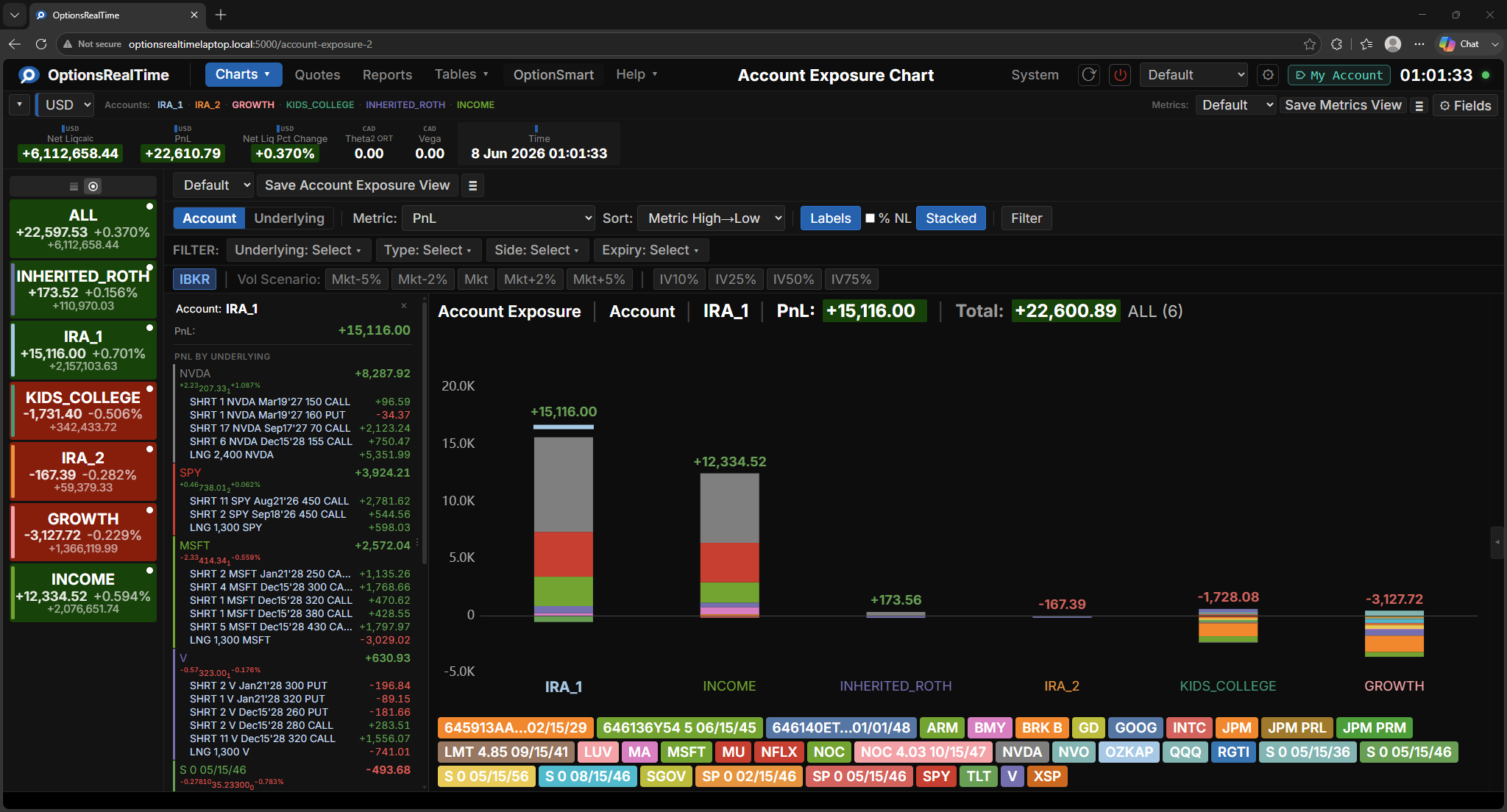Toggle the Stacked chart mode
The height and width of the screenshot is (812, 1507).
(x=951, y=218)
